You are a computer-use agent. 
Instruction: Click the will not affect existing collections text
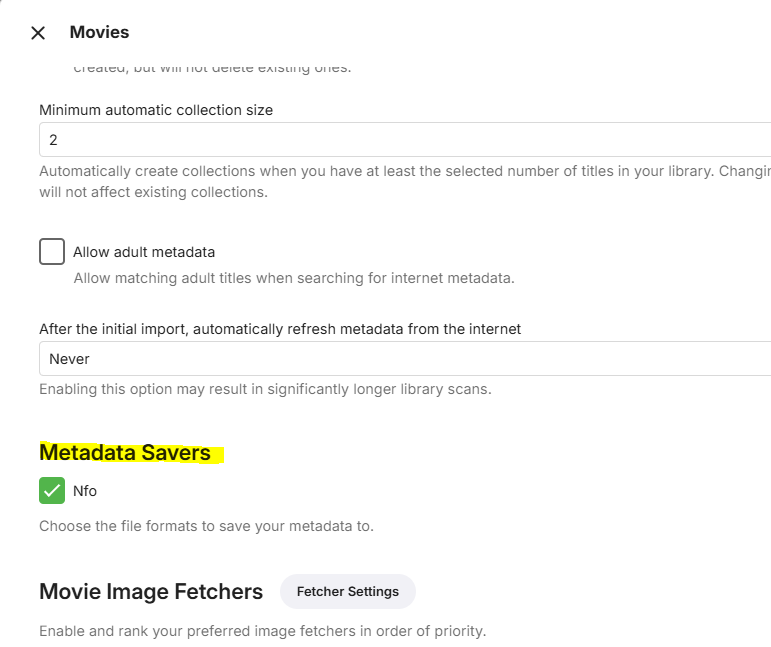[x=153, y=192]
